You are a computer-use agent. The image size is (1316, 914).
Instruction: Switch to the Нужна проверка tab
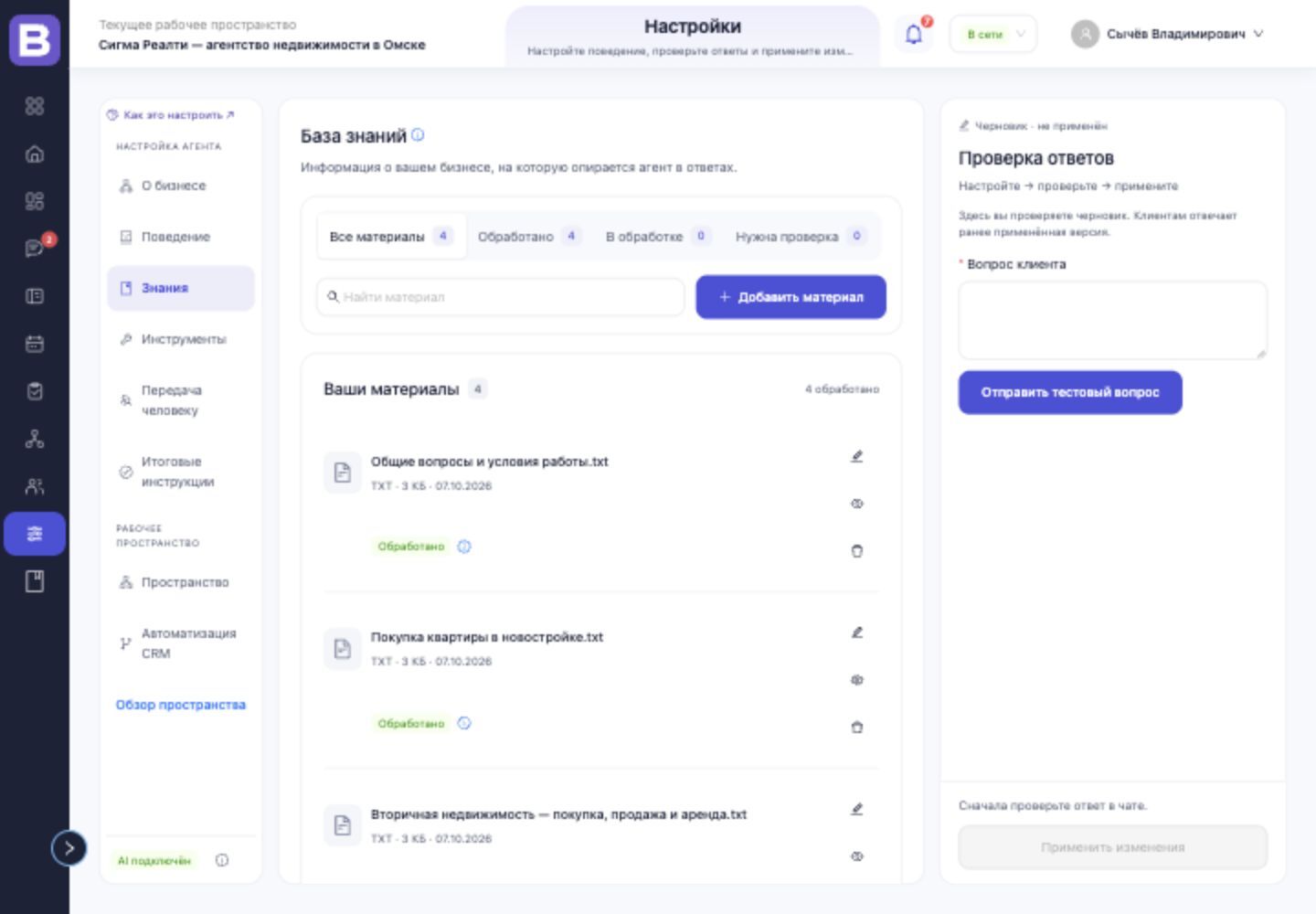pos(801,237)
